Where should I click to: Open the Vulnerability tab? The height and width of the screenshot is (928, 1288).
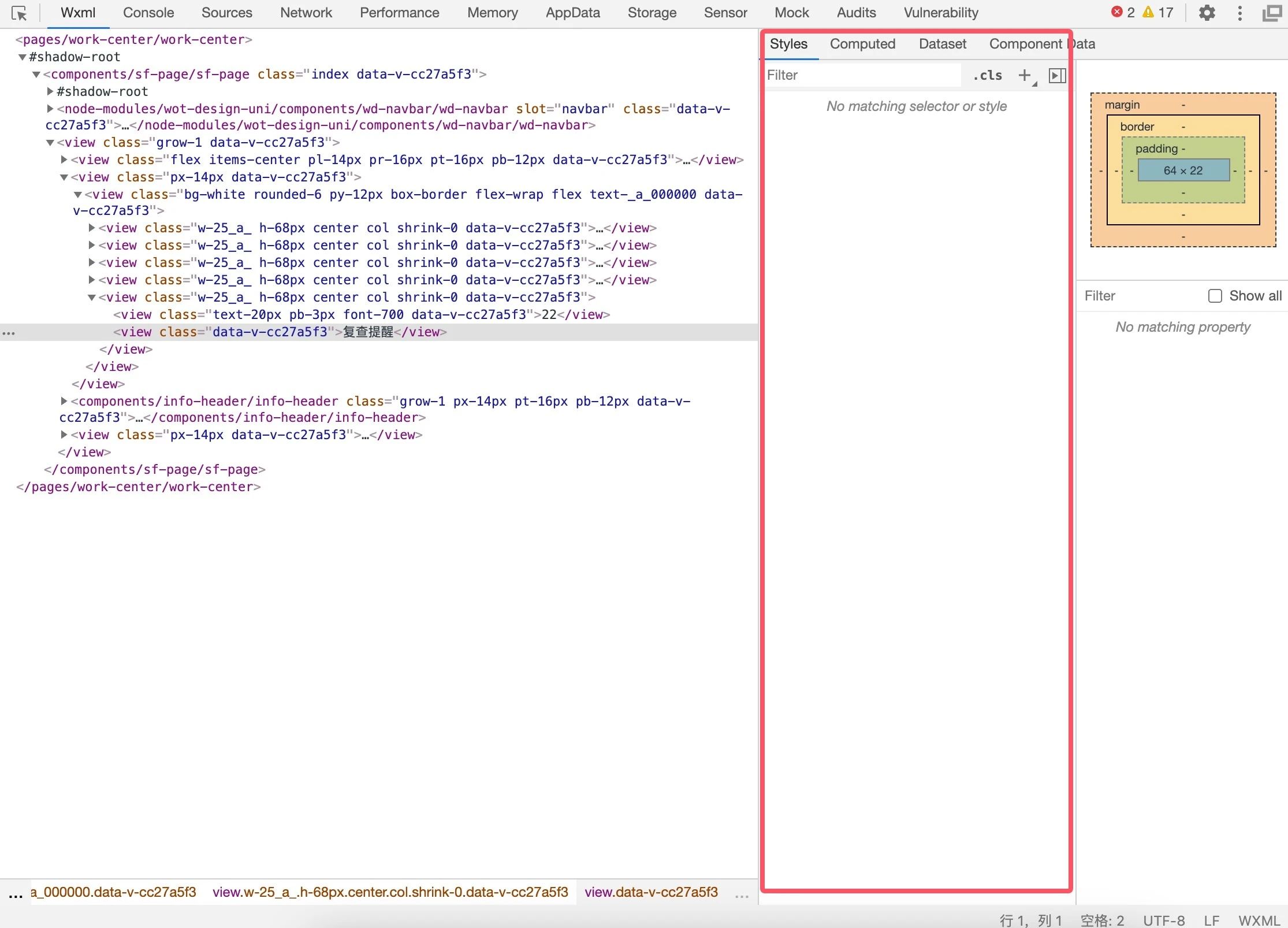[x=941, y=13]
